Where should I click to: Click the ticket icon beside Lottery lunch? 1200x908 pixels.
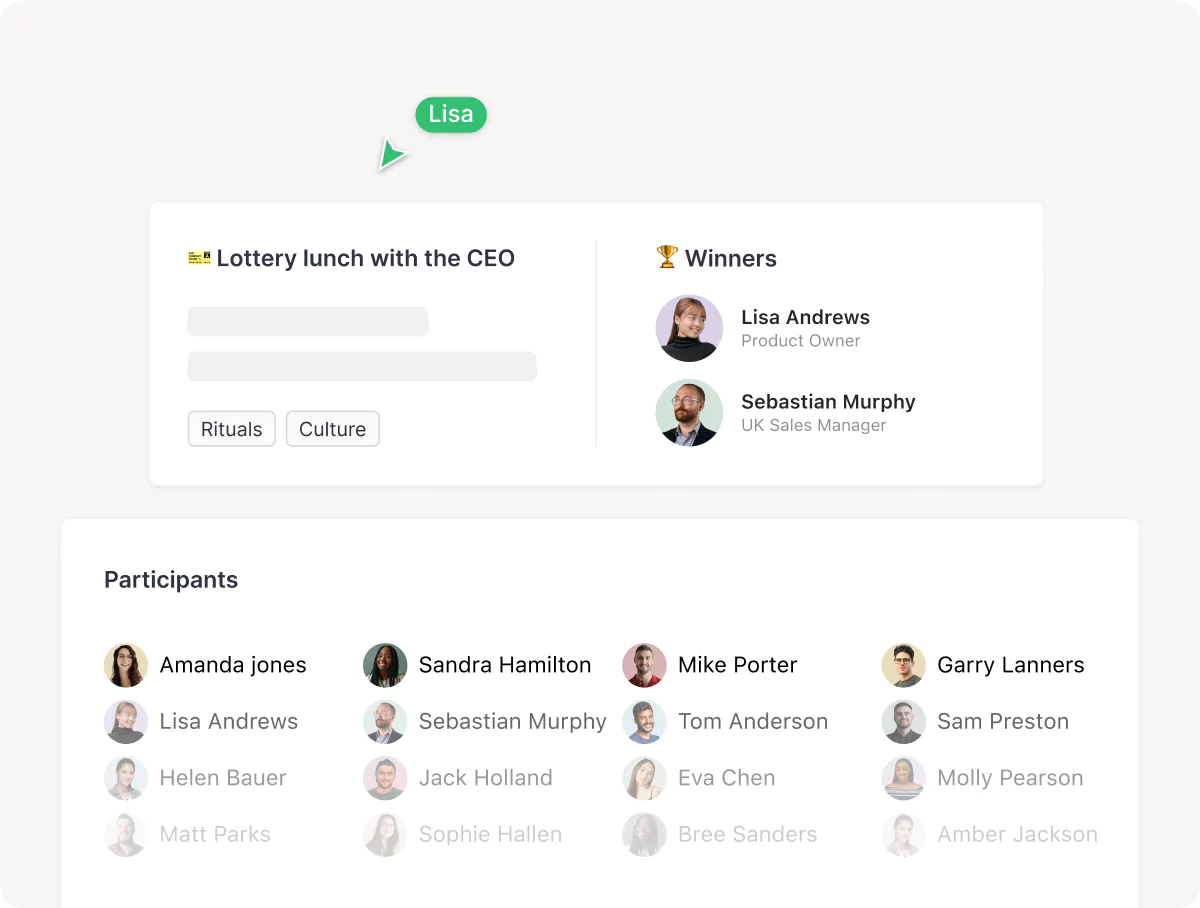(x=199, y=257)
